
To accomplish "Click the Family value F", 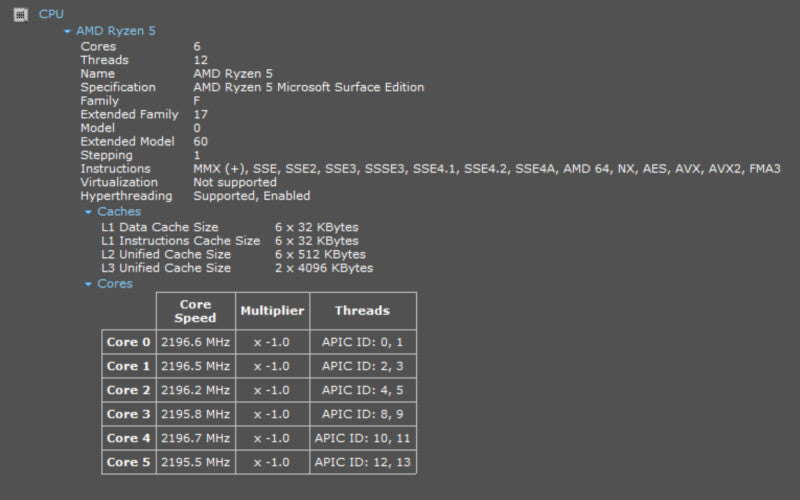I will pos(196,101).
